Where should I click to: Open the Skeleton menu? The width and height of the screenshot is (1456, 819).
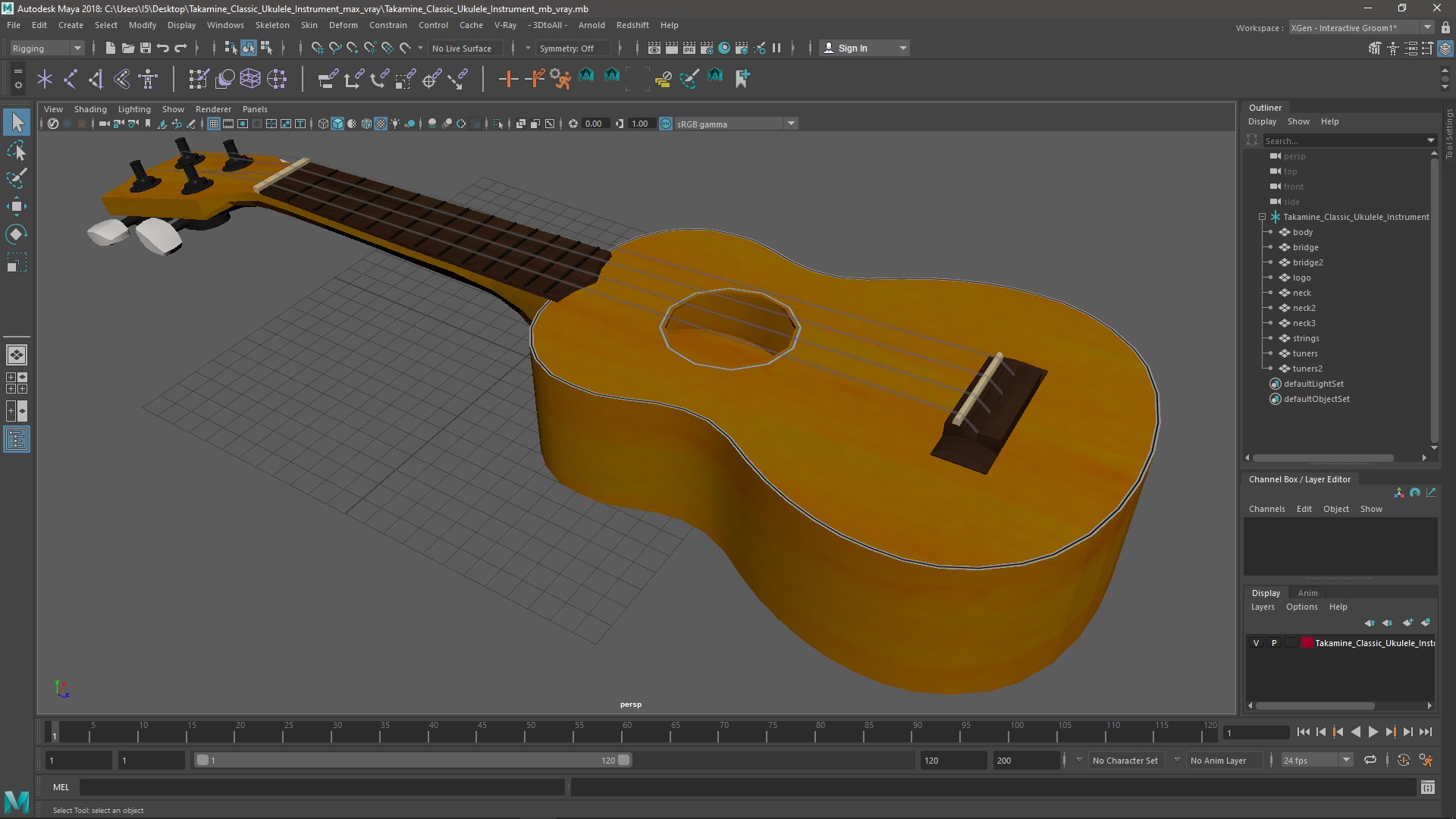coord(271,25)
